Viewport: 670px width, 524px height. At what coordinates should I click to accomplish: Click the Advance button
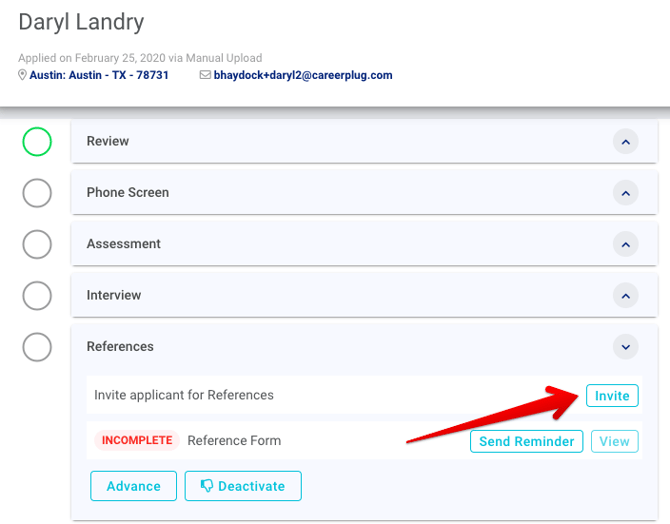tap(133, 486)
